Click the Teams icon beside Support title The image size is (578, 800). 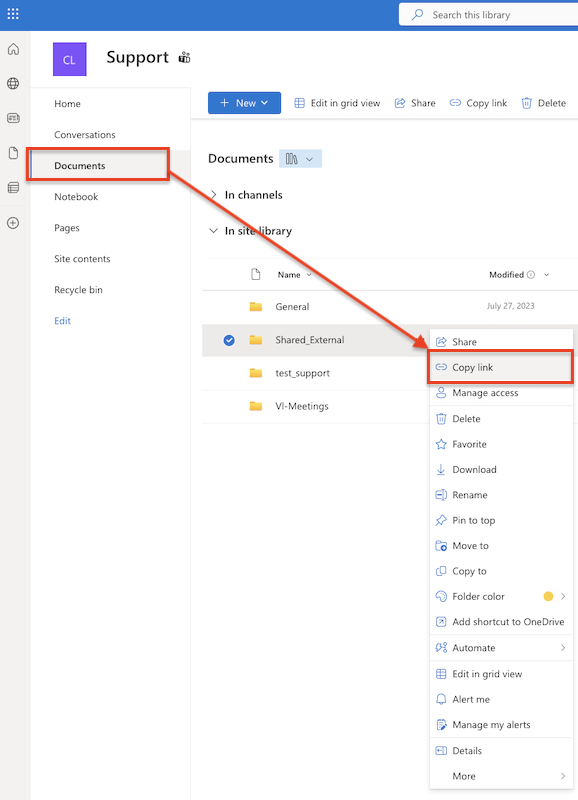184,58
